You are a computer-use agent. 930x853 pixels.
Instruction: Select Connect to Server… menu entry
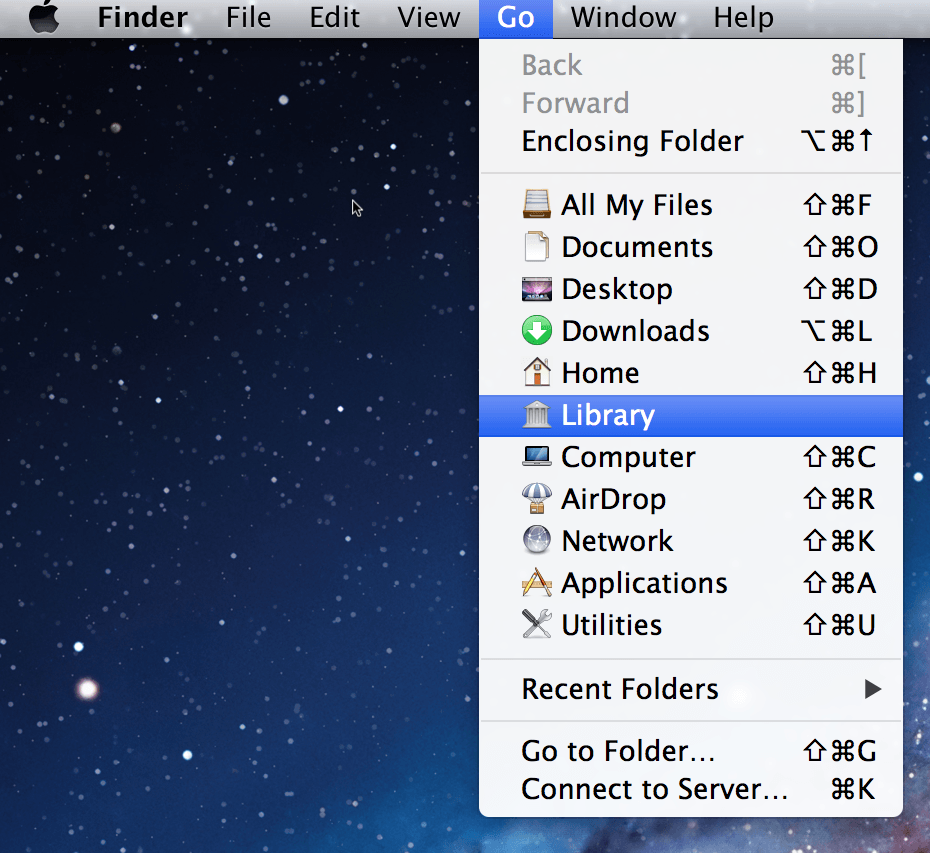[x=691, y=789]
